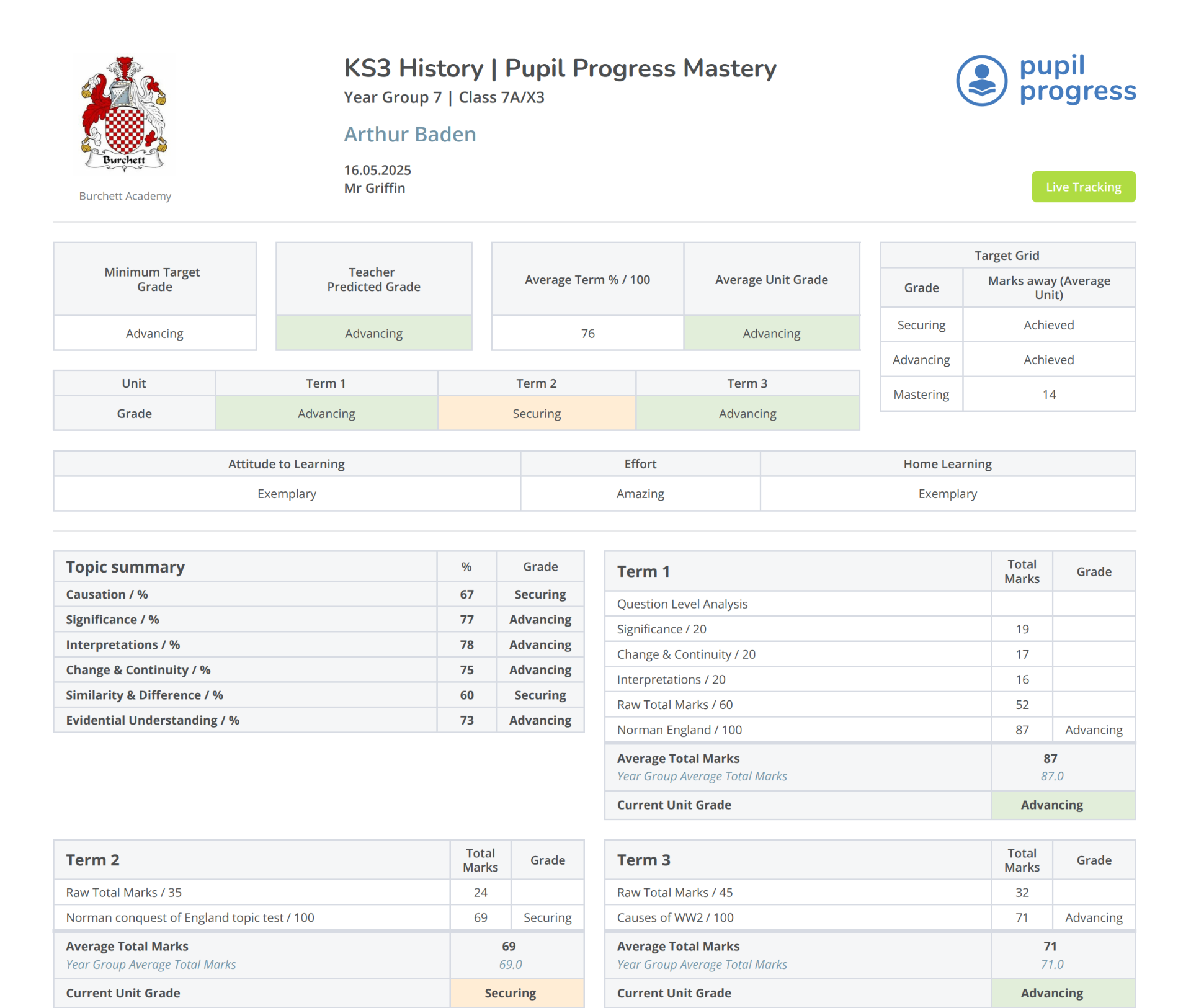Select the Average Unit Grade cell

click(x=772, y=333)
